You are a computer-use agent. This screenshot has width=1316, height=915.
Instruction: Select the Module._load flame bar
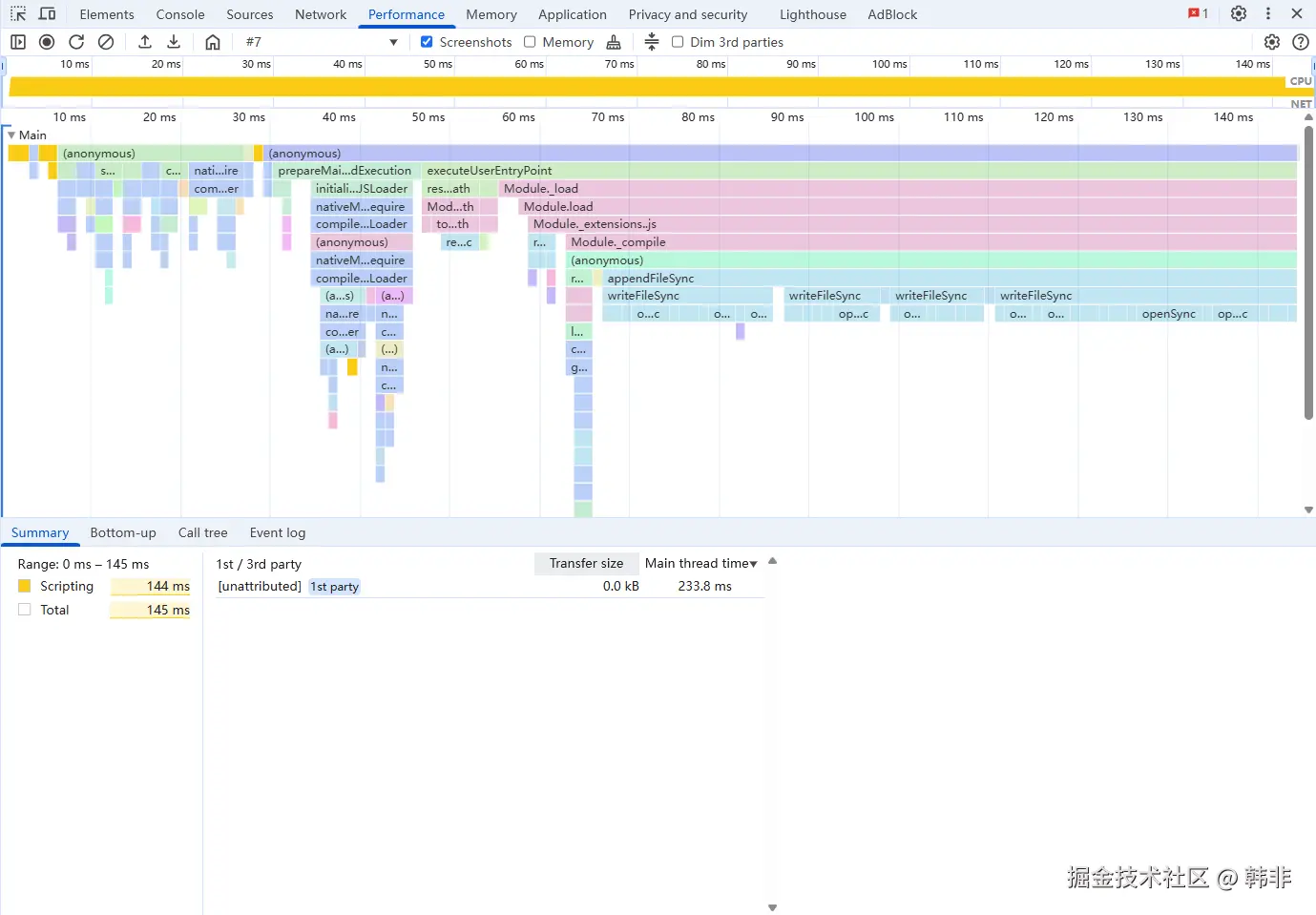point(898,189)
